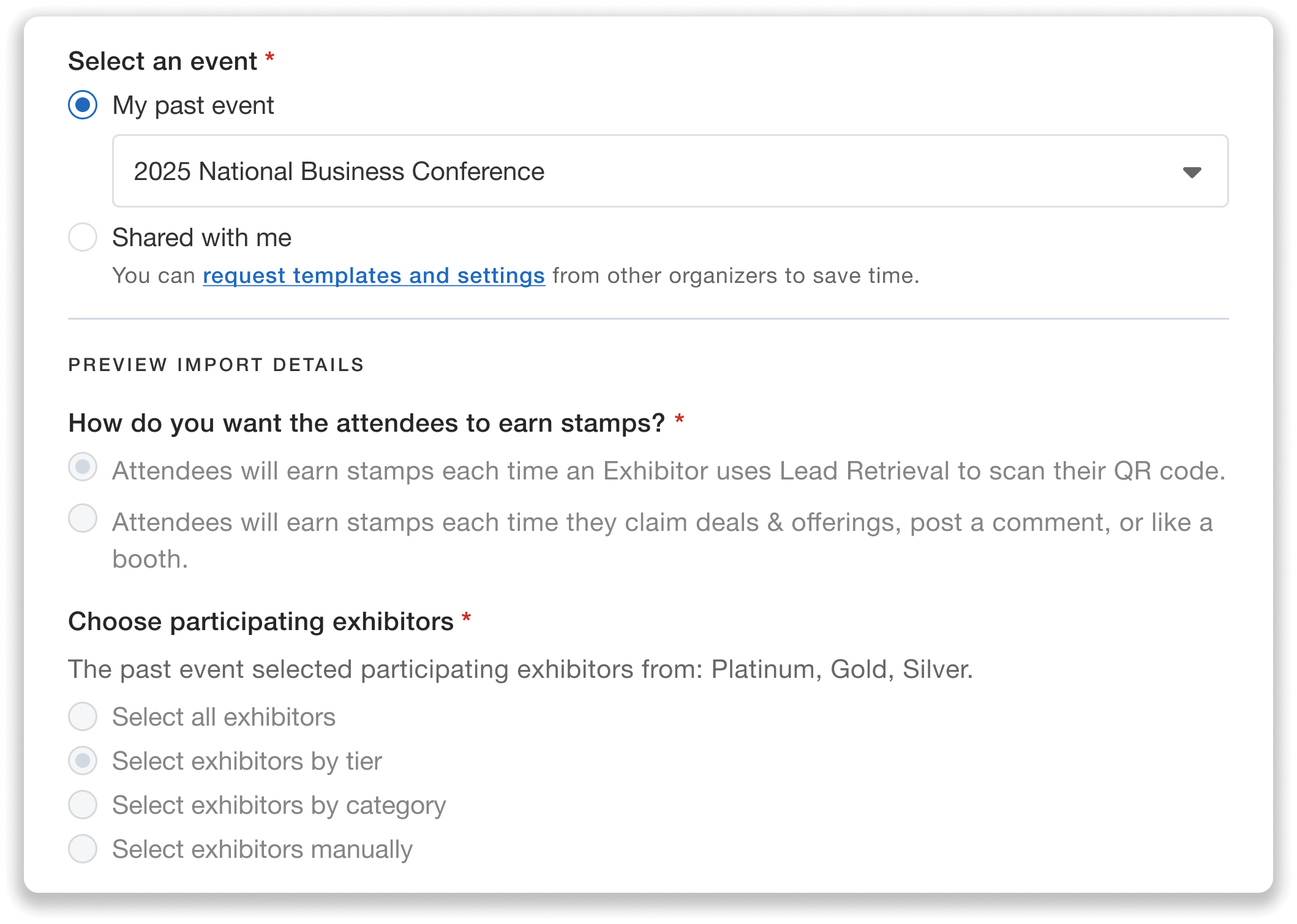Open the 'request templates and settings' link
1297x924 pixels.
coord(374,276)
